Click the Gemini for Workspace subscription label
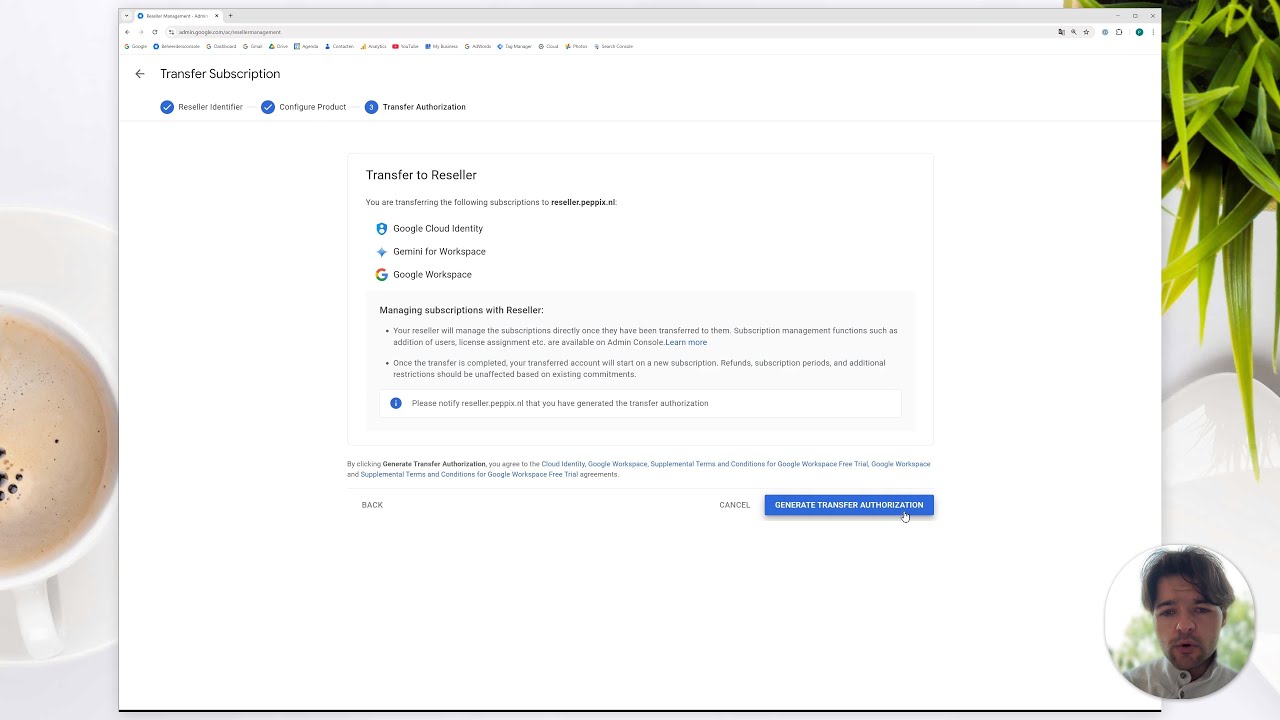 (x=439, y=252)
